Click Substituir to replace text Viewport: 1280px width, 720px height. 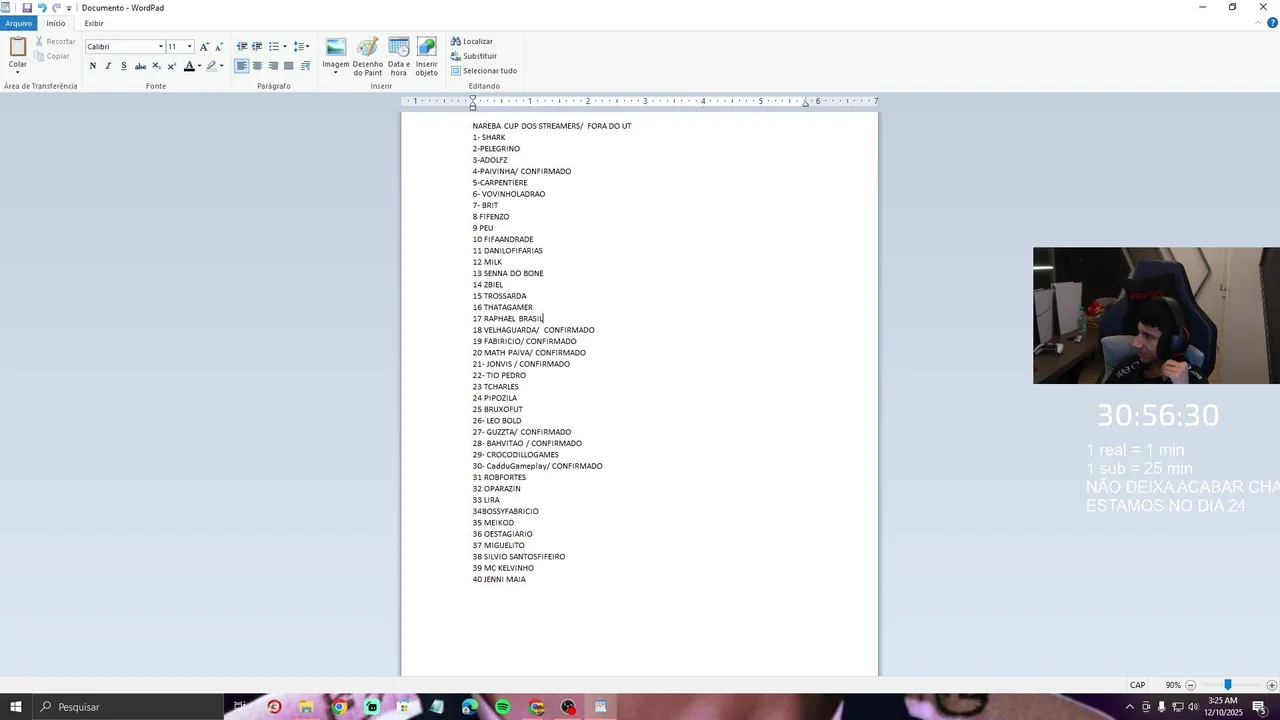[474, 56]
